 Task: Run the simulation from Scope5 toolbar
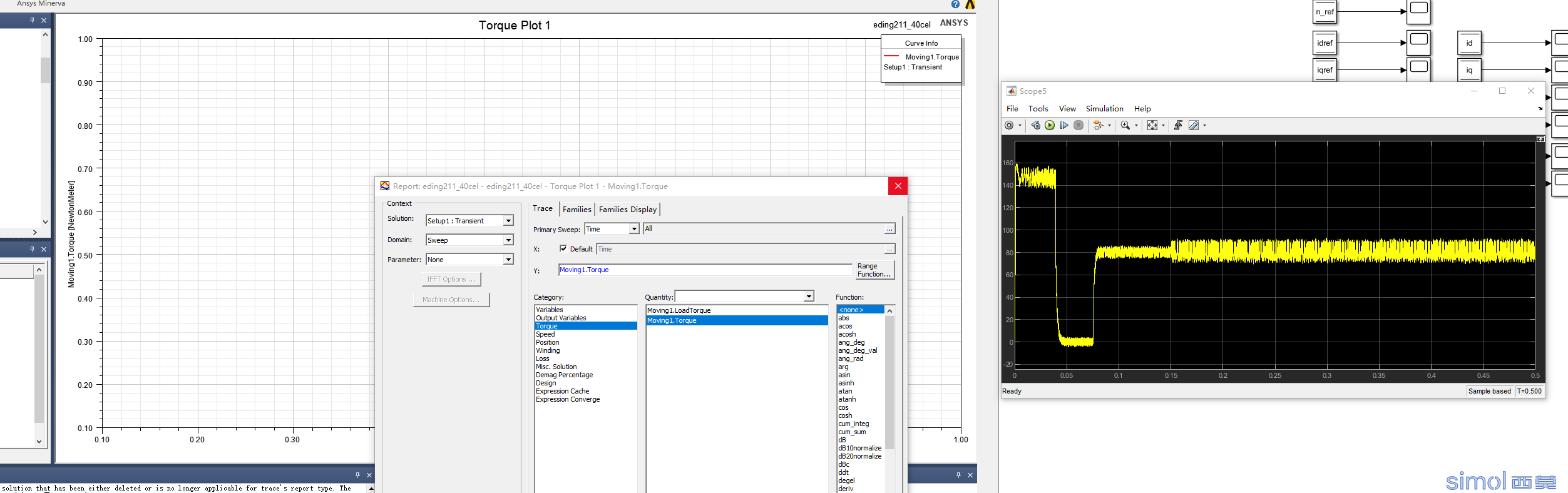coord(1050,125)
